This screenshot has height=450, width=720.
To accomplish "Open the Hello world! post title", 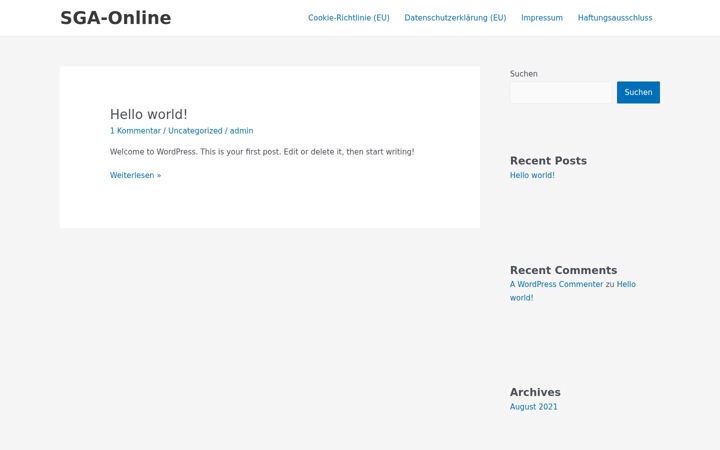I will (148, 114).
